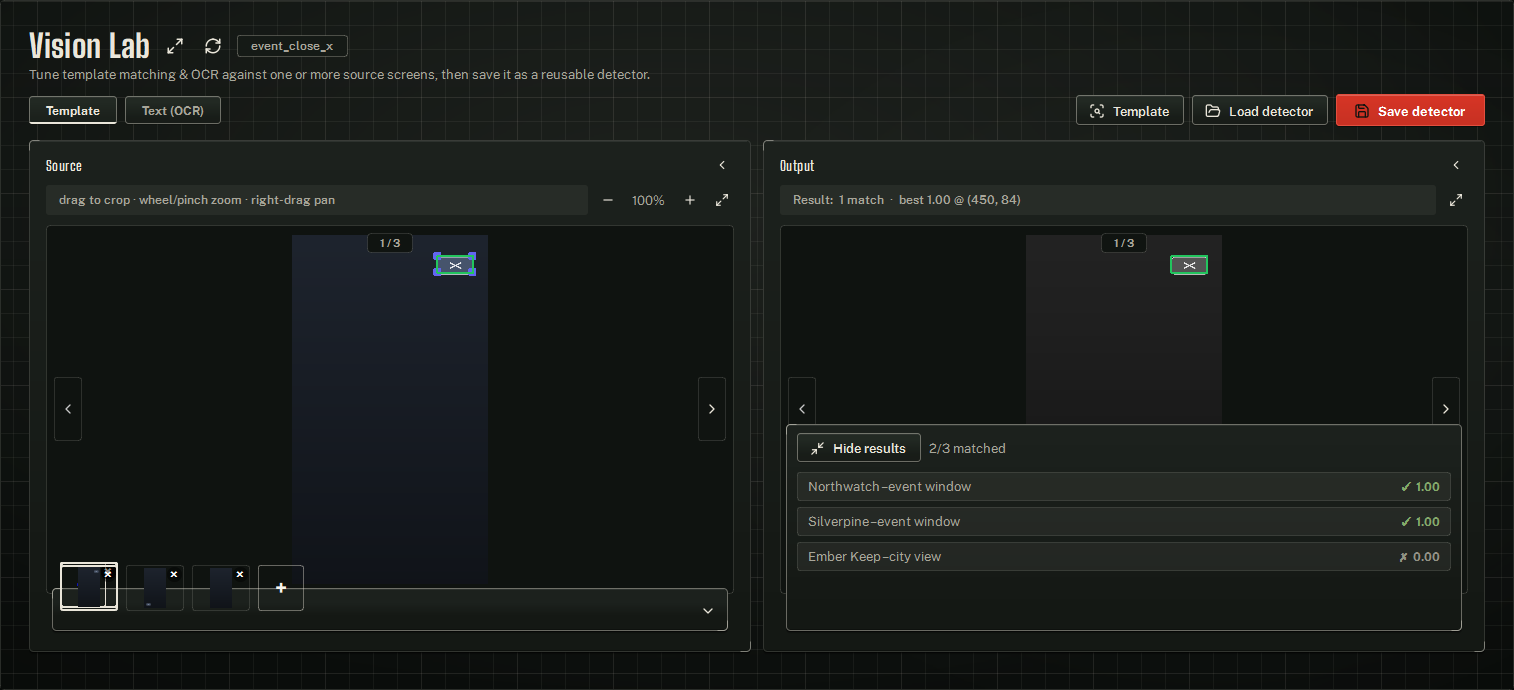
Task: Remove the first source thumbnail via its X
Action: coord(108,574)
